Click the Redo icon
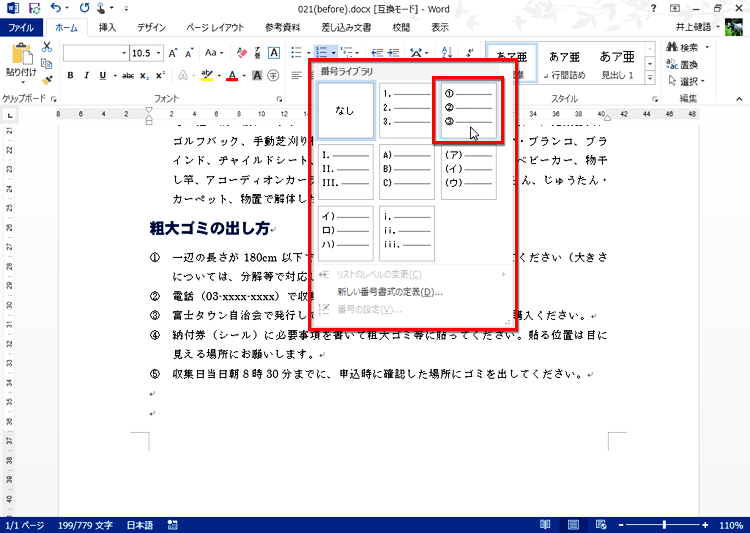Screen dimensions: 750x533 point(85,8)
